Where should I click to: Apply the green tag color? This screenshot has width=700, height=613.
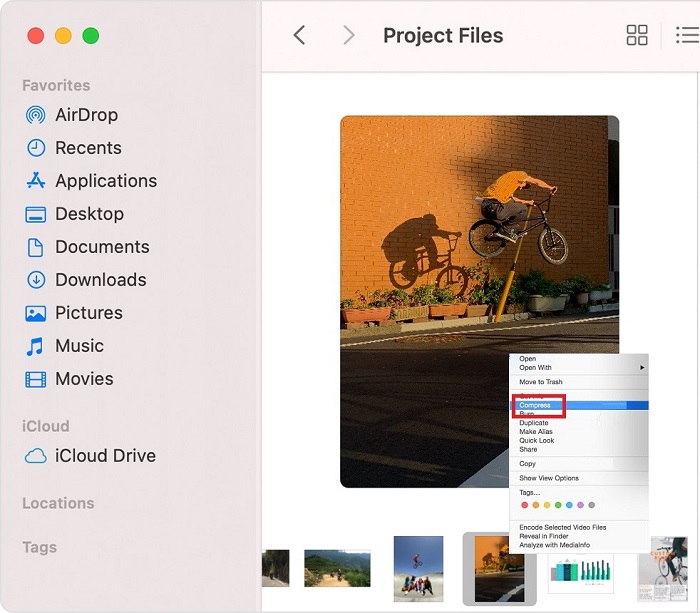558,505
